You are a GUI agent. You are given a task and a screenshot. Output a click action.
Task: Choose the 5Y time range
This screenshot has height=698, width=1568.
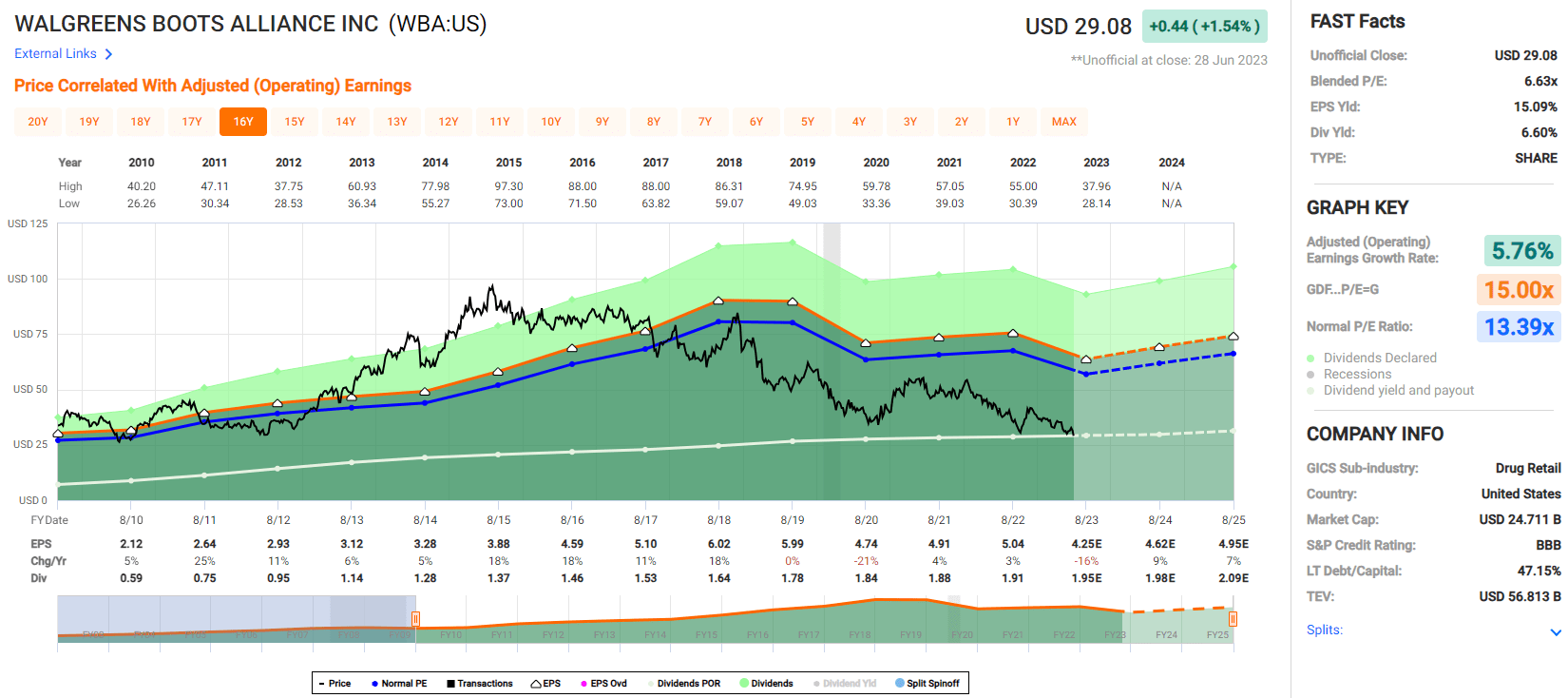point(808,122)
